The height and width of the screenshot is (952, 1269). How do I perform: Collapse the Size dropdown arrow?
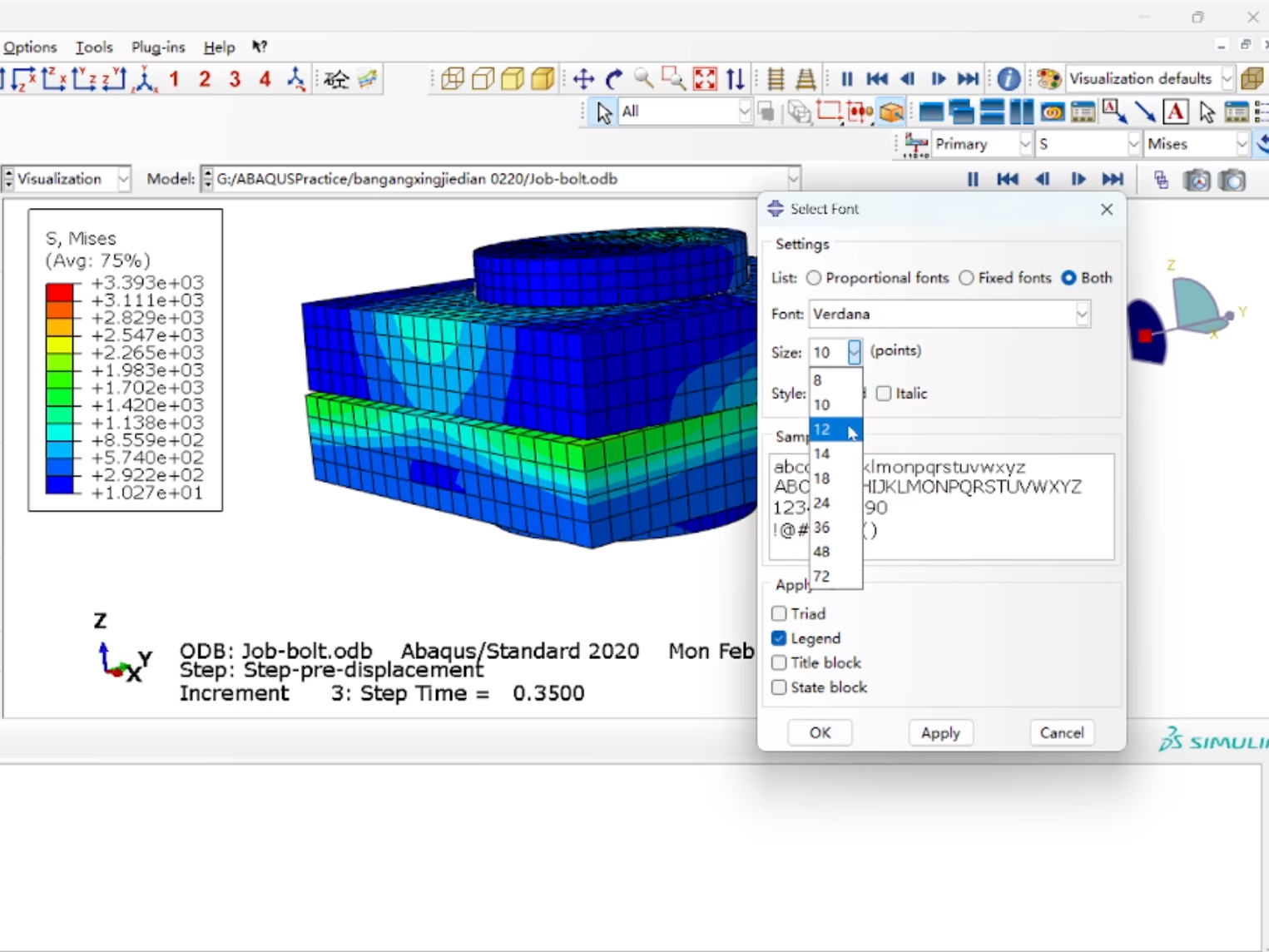click(854, 352)
